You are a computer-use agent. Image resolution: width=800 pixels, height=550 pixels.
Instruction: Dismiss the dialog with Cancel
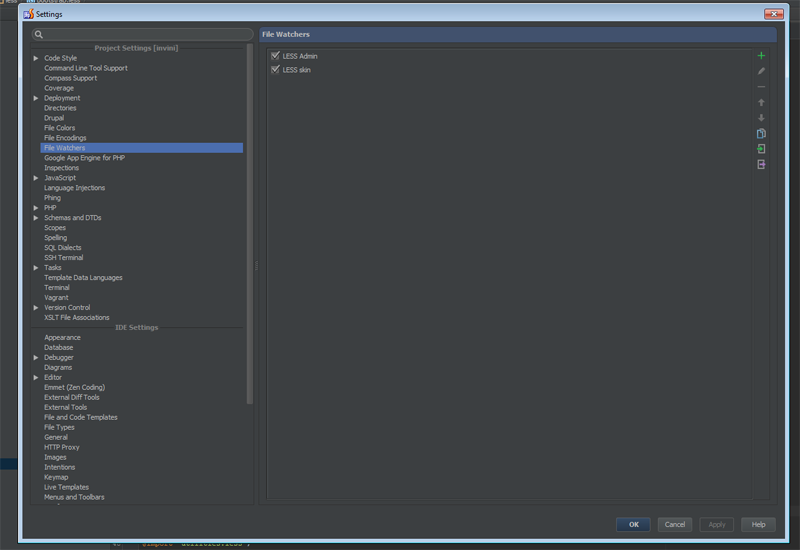click(x=674, y=524)
